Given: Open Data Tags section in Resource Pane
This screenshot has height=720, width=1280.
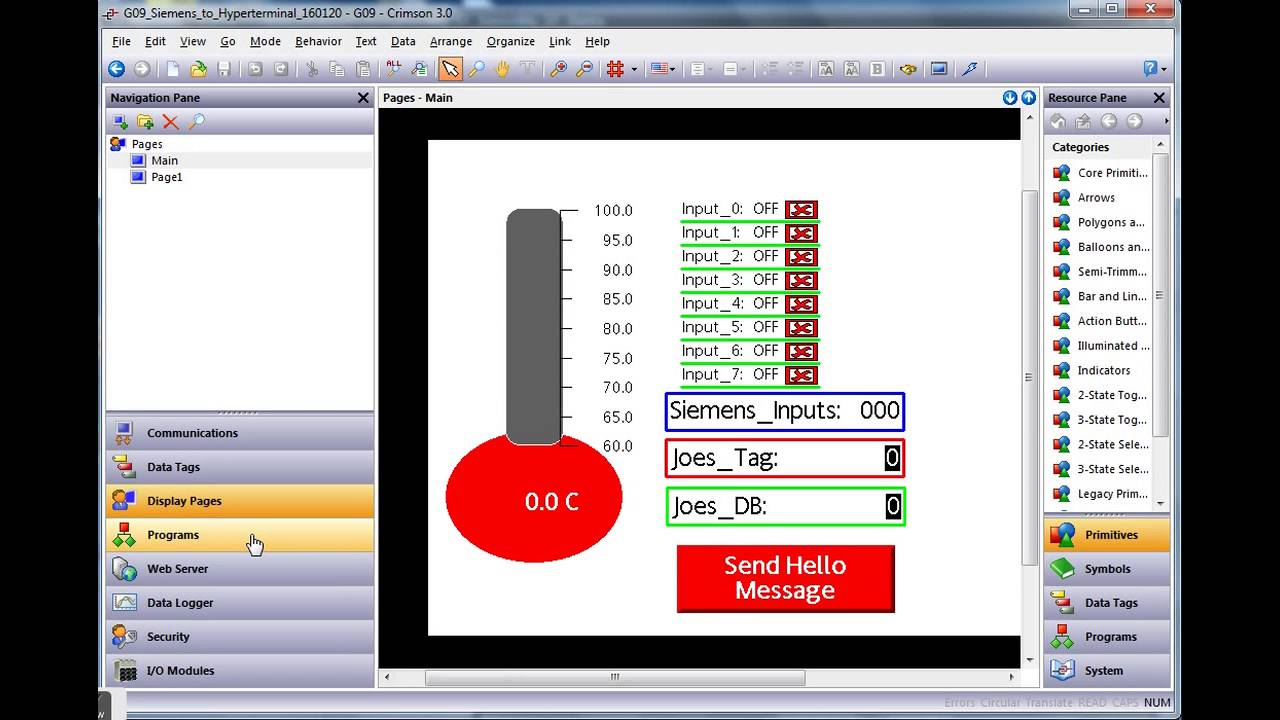Looking at the screenshot, I should [x=1106, y=603].
